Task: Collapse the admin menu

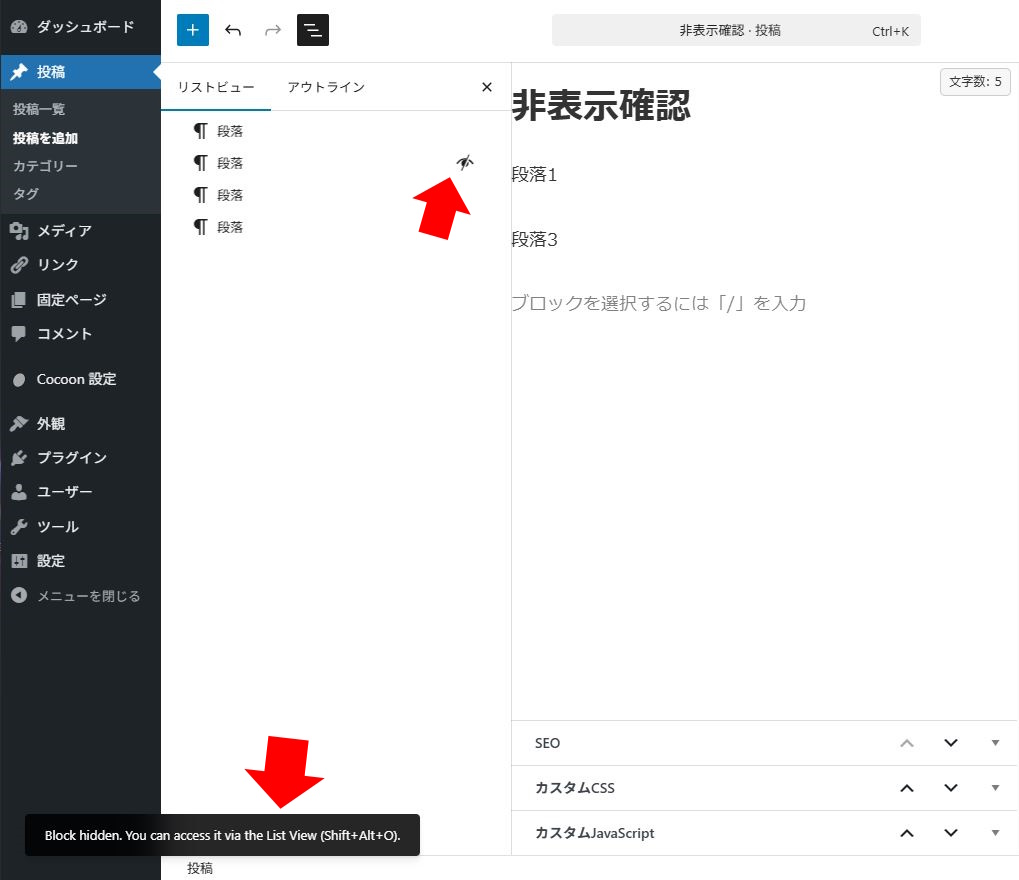Action: pos(88,596)
